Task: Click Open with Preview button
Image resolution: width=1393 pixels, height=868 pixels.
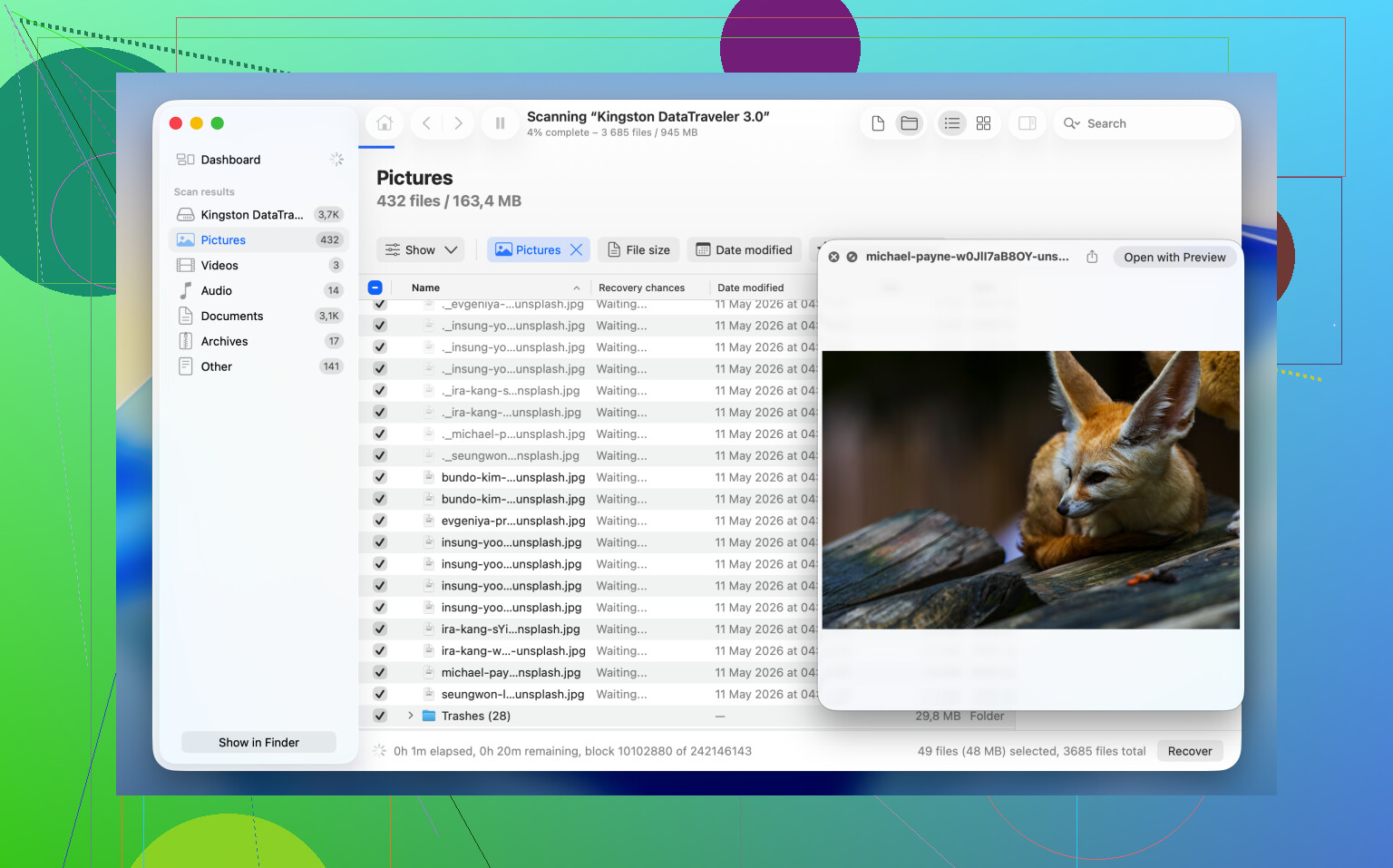Action: tap(1174, 258)
